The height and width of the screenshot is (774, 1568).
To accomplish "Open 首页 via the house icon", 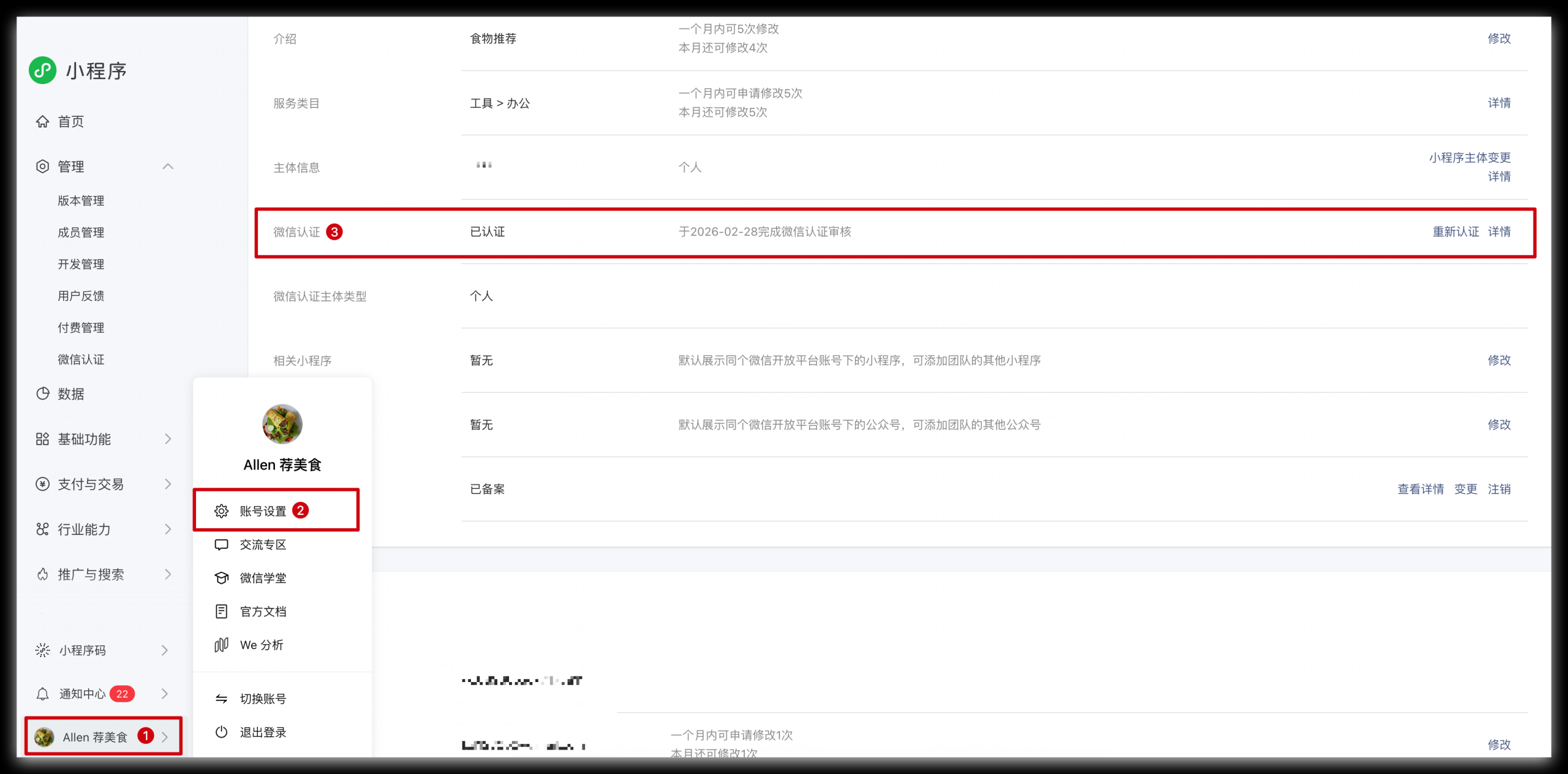I will (x=42, y=121).
